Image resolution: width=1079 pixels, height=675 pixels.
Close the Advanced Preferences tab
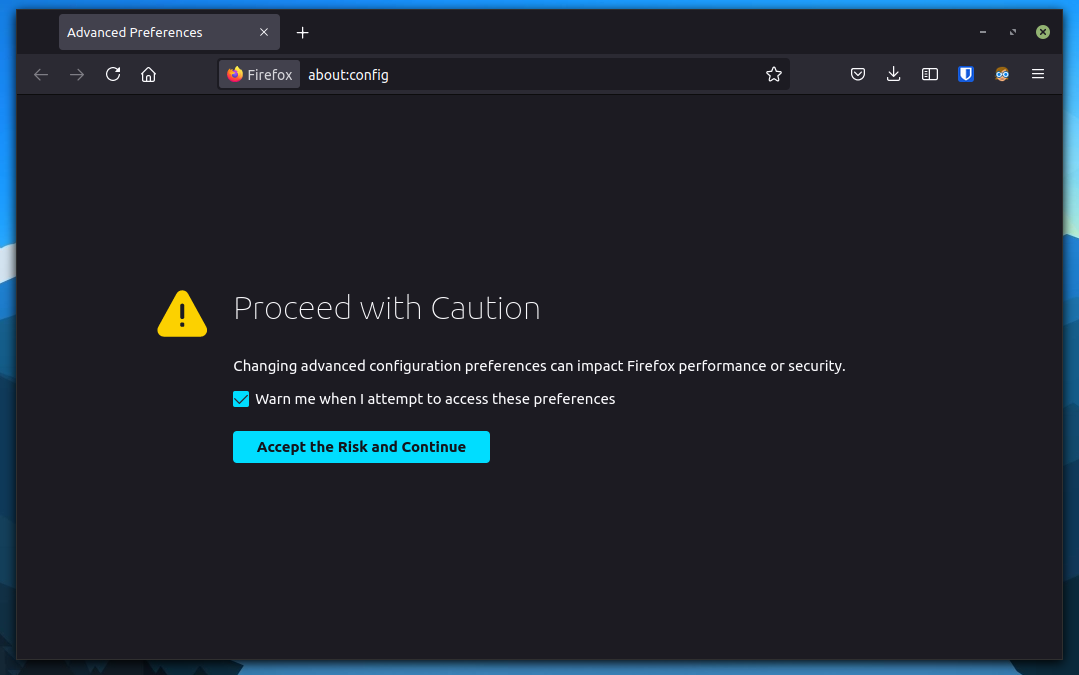pyautogui.click(x=264, y=32)
